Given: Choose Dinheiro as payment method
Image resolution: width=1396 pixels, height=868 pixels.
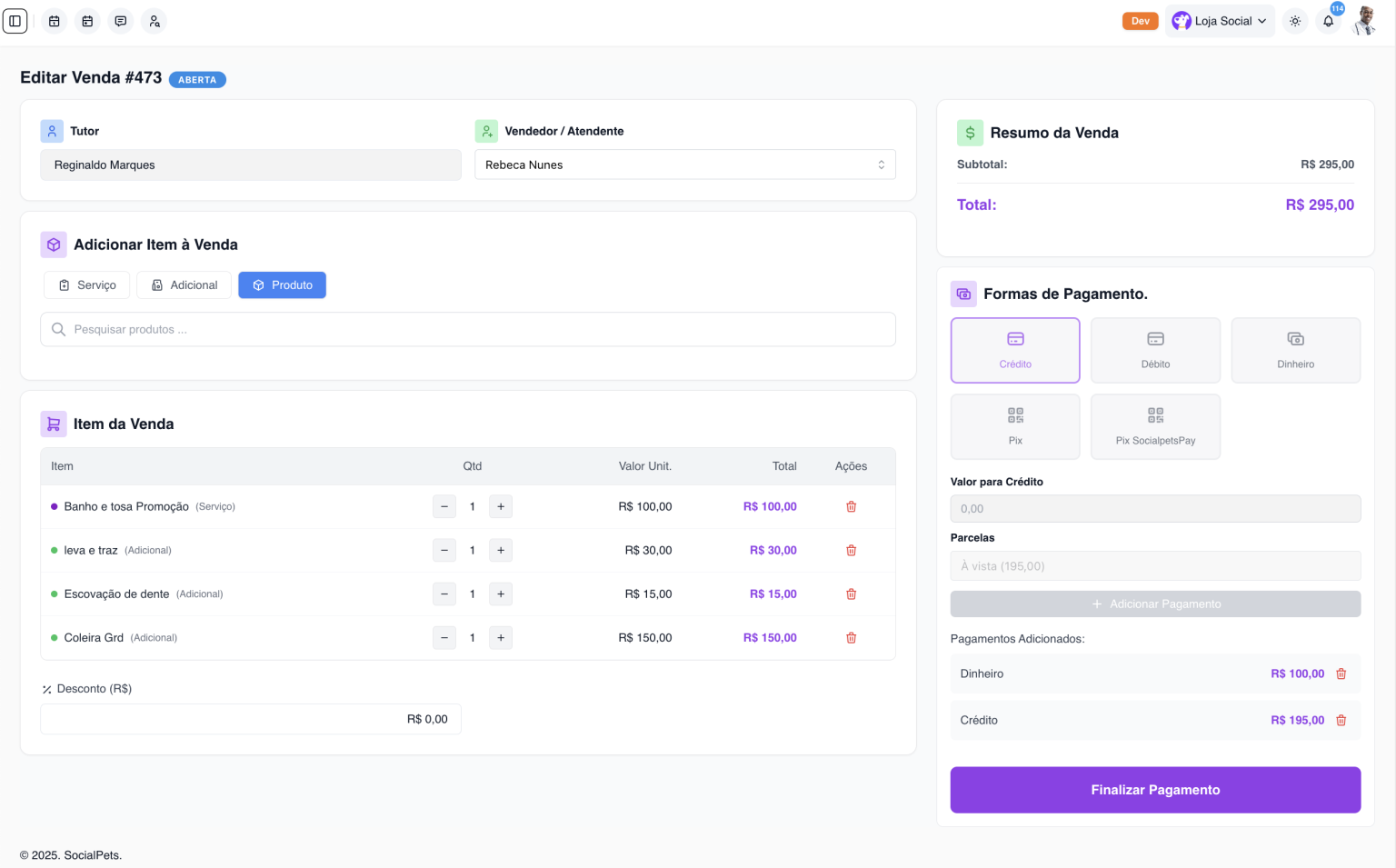Looking at the screenshot, I should (x=1295, y=350).
